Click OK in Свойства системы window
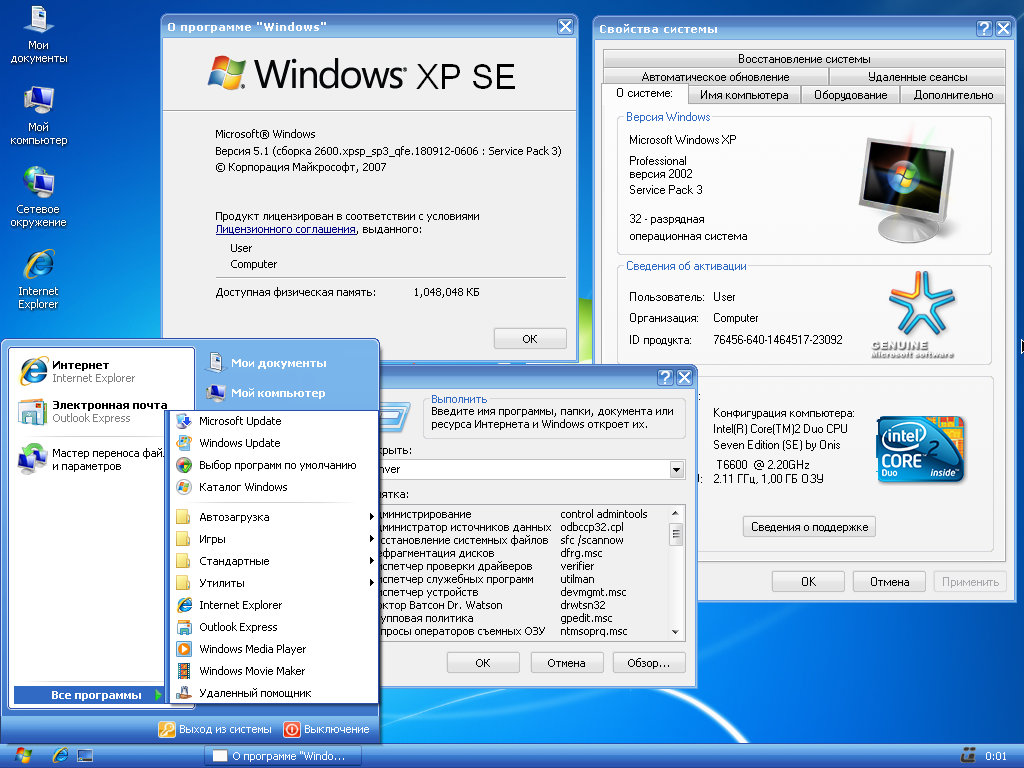 tap(808, 582)
